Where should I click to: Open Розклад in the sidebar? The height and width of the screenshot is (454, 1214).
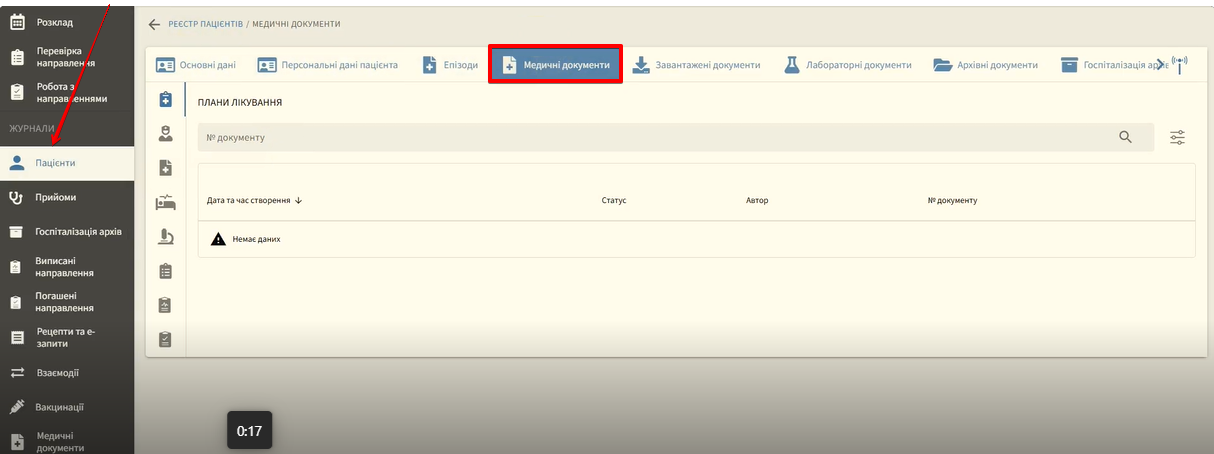point(67,21)
